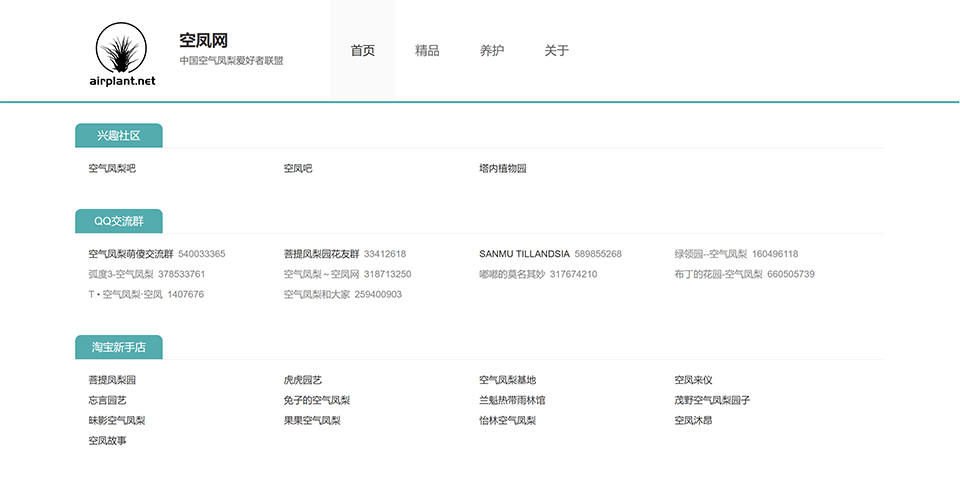Viewport: 960px width, 480px height.
Task: Open the 空气凤梨吧 community link
Action: pos(112,169)
